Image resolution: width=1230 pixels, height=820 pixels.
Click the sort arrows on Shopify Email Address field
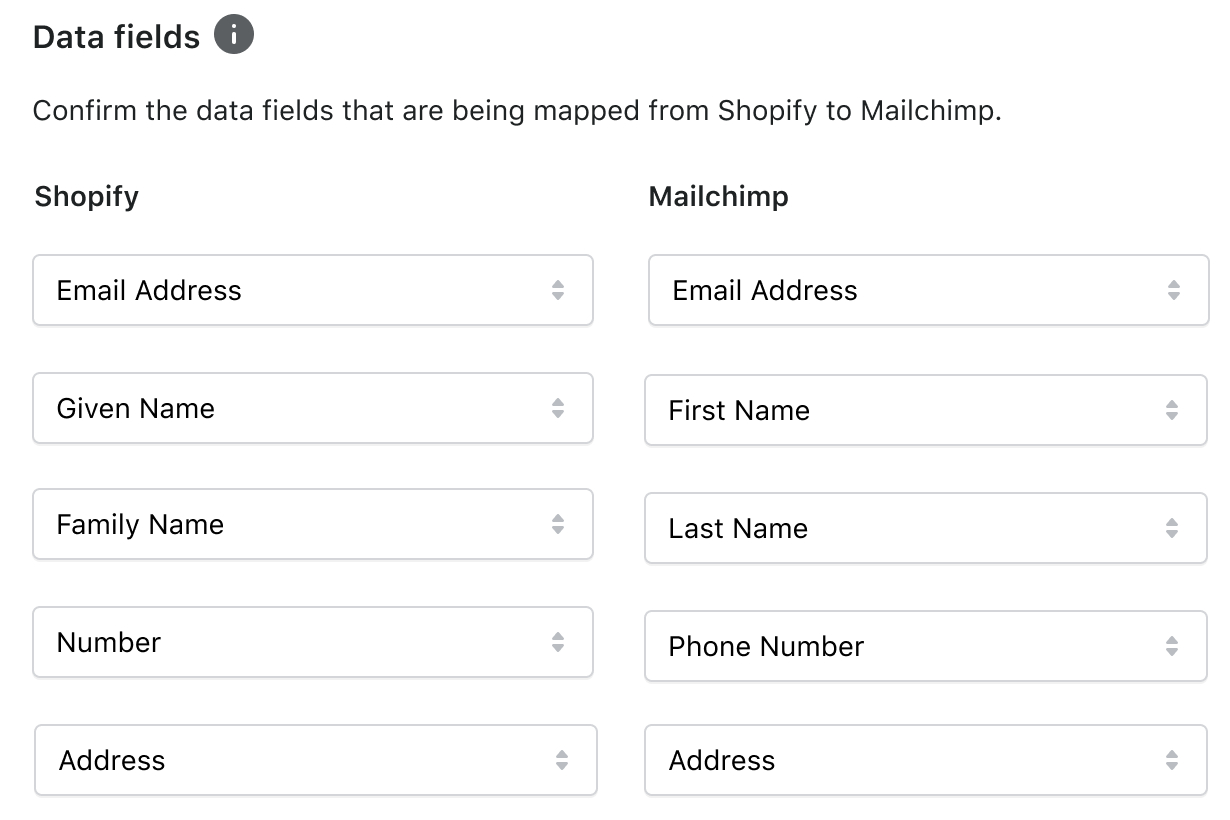pyautogui.click(x=560, y=290)
